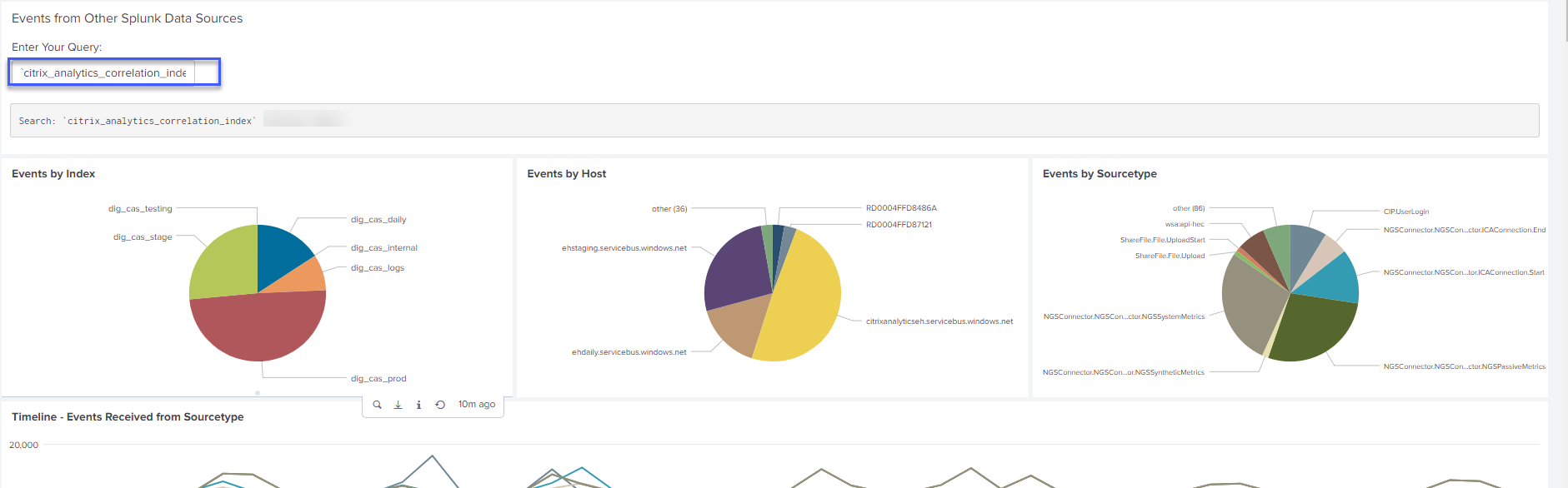The image size is (1568, 488).
Task: Click the dig_cas_logs label
Action: coord(378,268)
